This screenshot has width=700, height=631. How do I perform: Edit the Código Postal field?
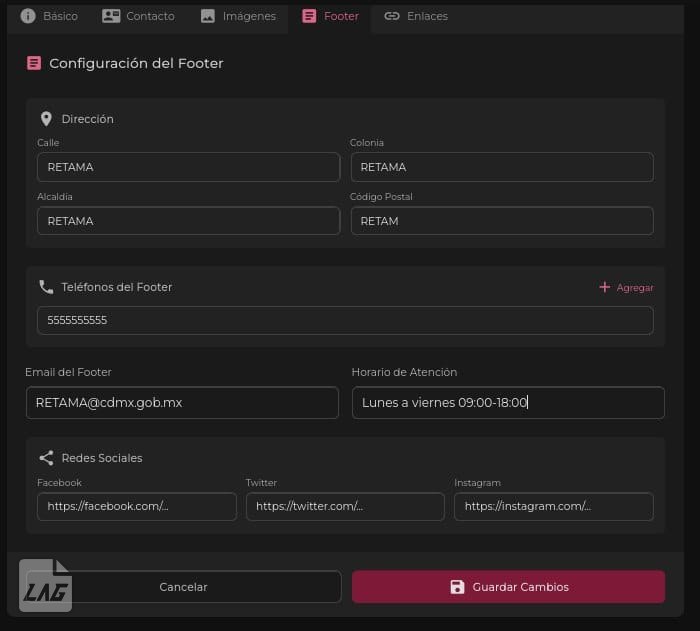(x=502, y=221)
